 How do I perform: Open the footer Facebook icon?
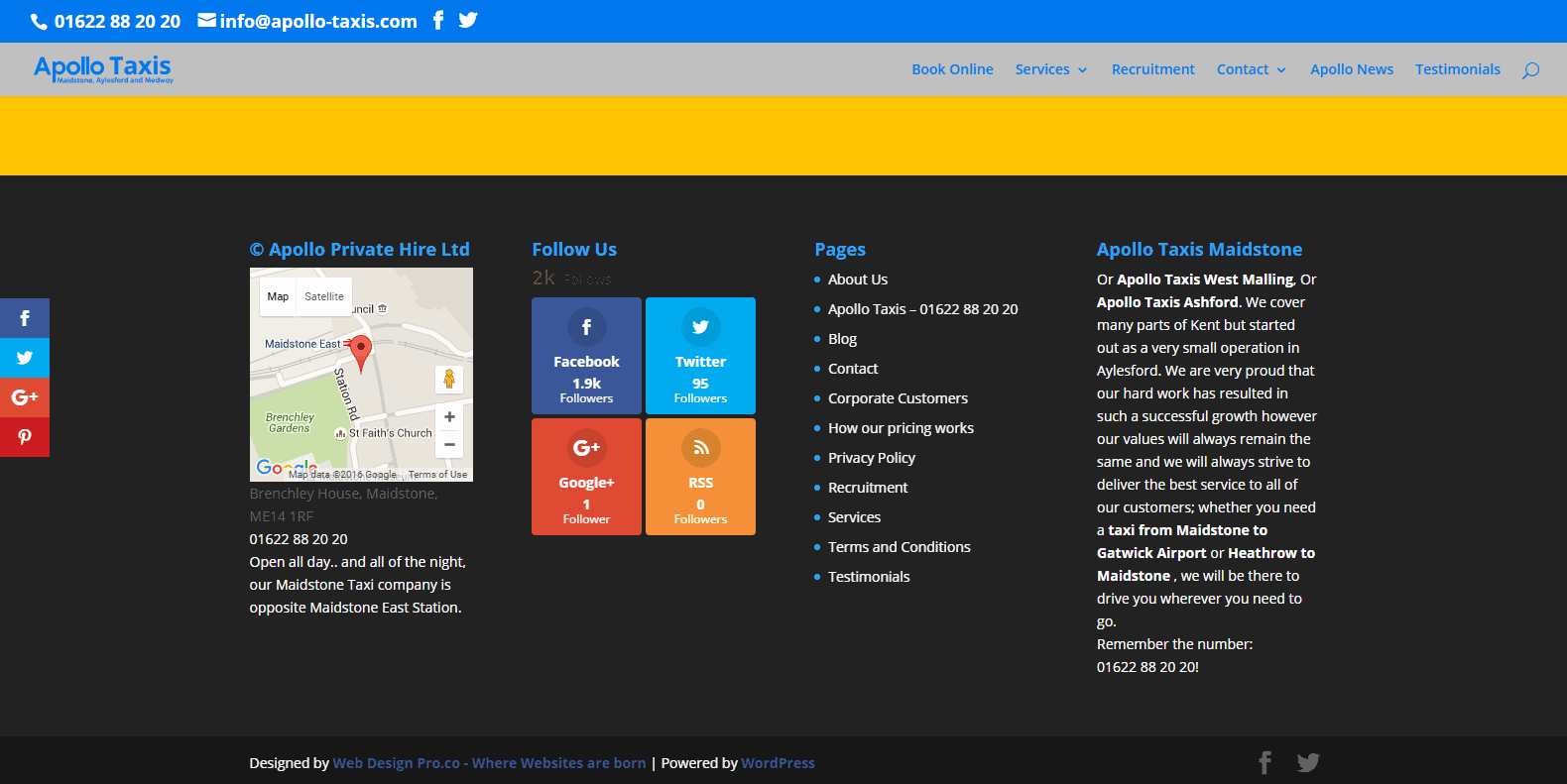[x=1265, y=762]
